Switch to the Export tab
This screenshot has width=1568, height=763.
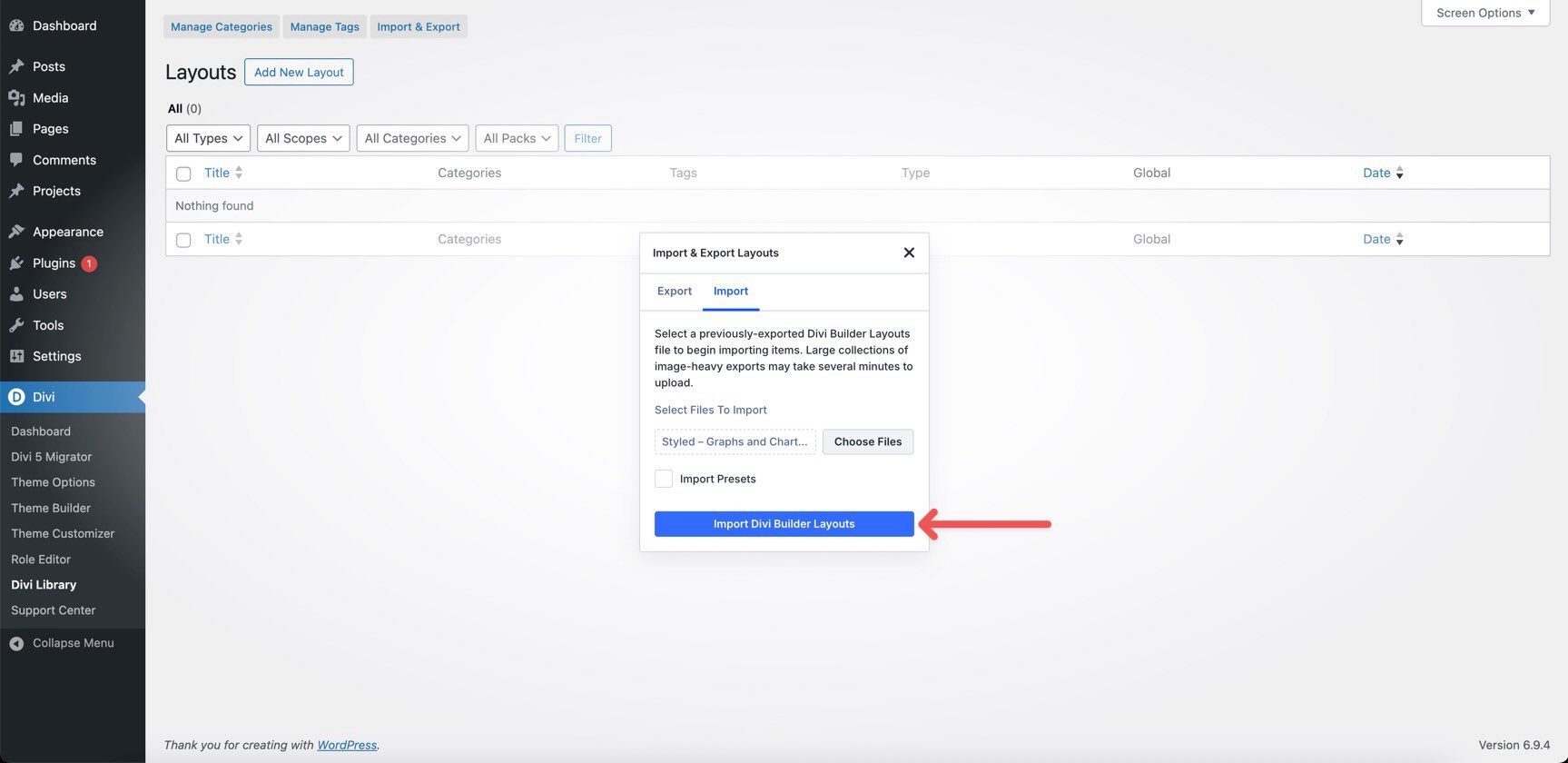(675, 291)
